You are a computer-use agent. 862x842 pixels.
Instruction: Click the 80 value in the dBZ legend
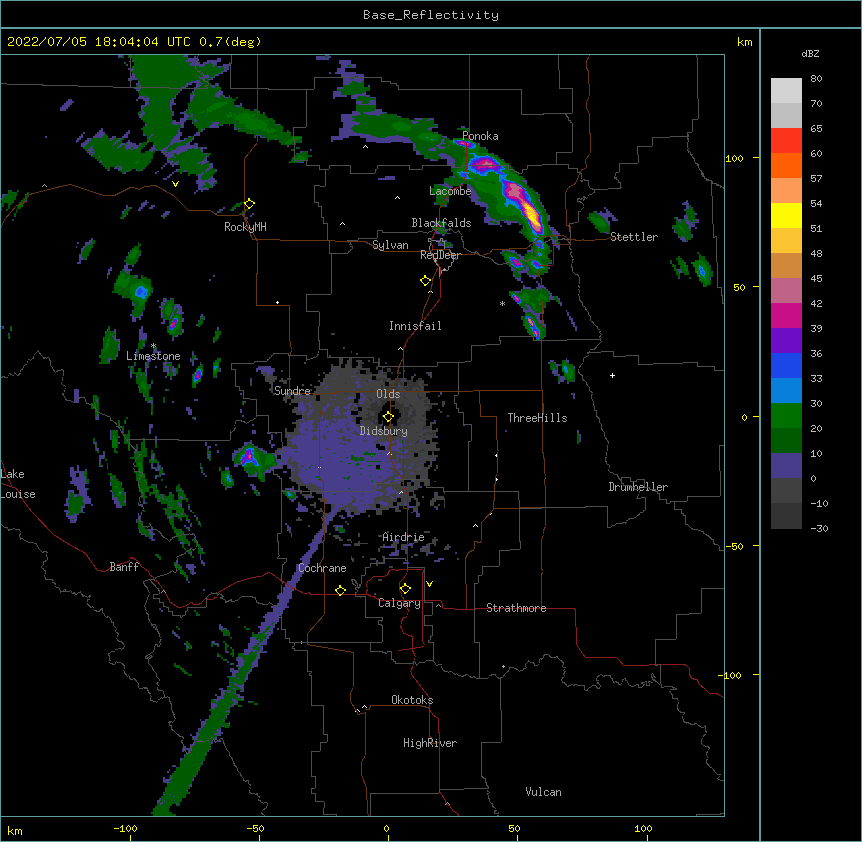tap(816, 78)
